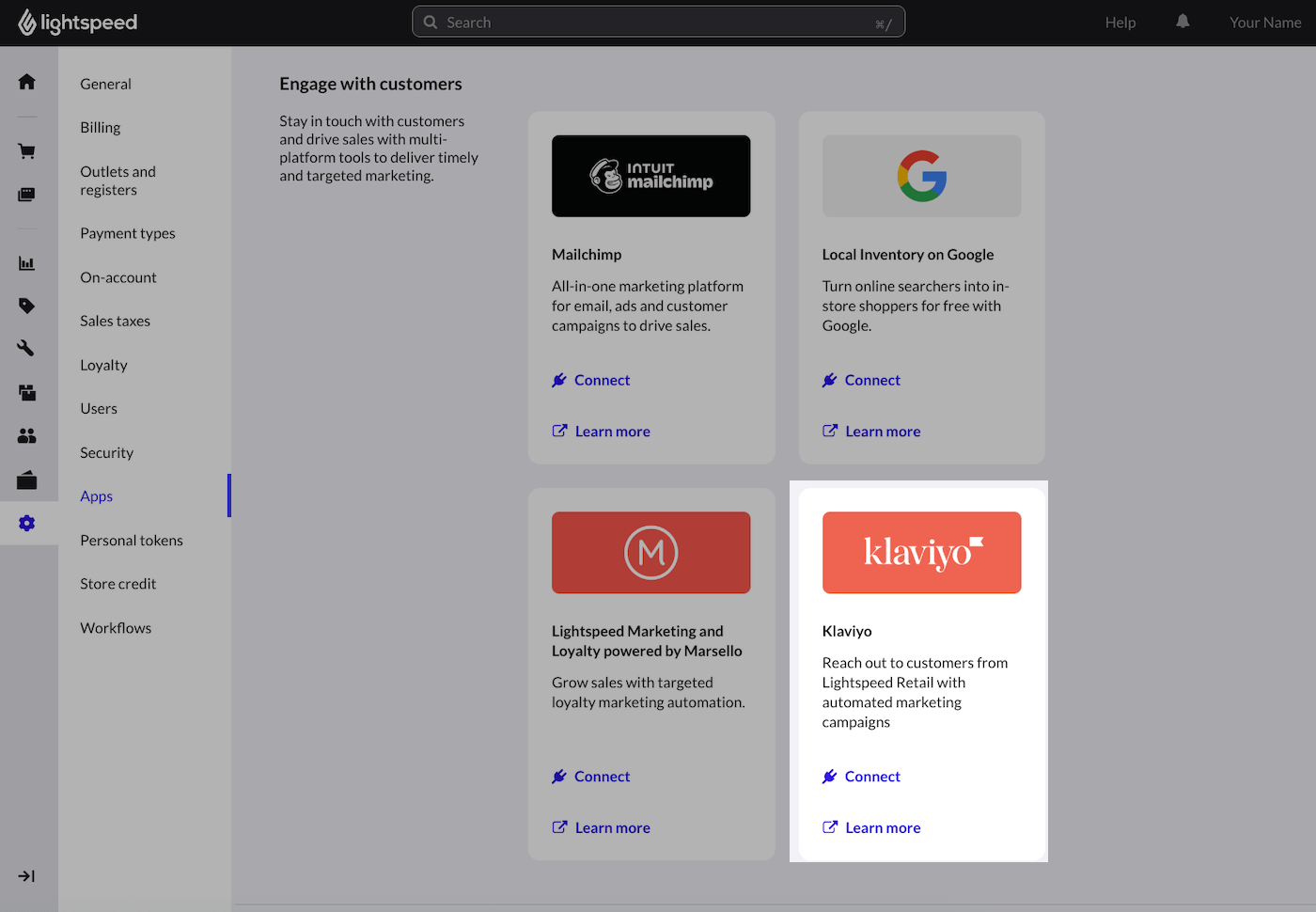The height and width of the screenshot is (912, 1316).
Task: Open the Customers people icon in sidebar
Action: (x=26, y=435)
